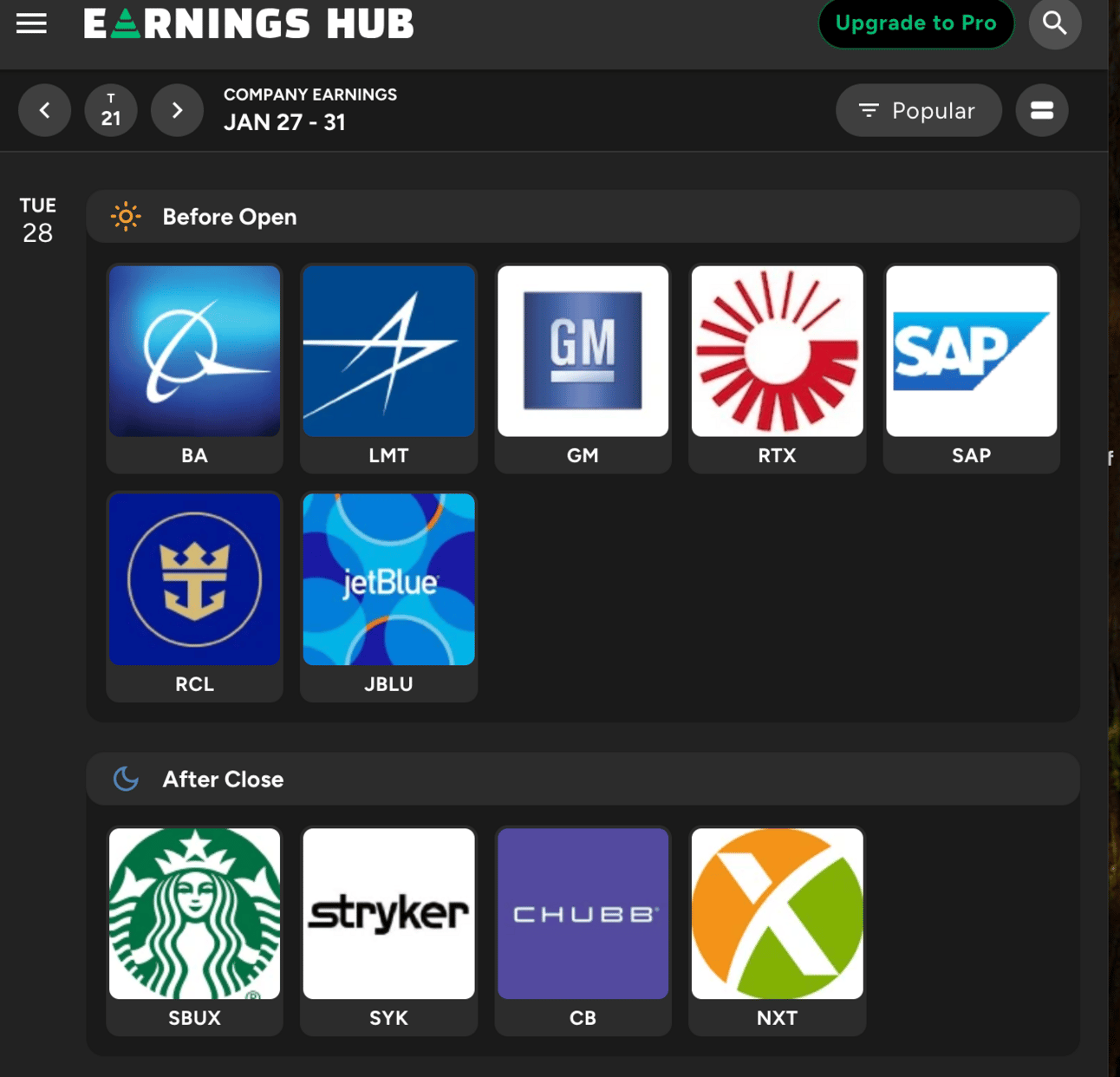Click the SAP ticker label
Viewport: 1120px width, 1077px height.
click(x=971, y=456)
